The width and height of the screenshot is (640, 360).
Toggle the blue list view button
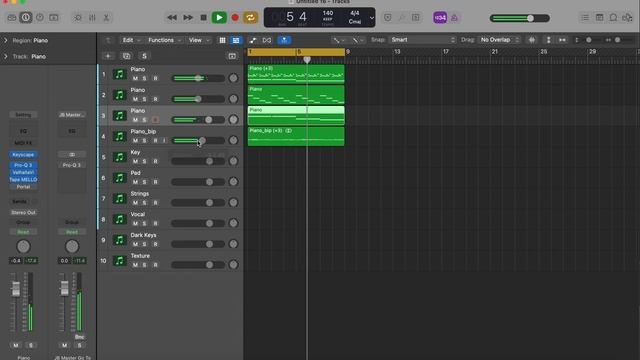(236, 40)
